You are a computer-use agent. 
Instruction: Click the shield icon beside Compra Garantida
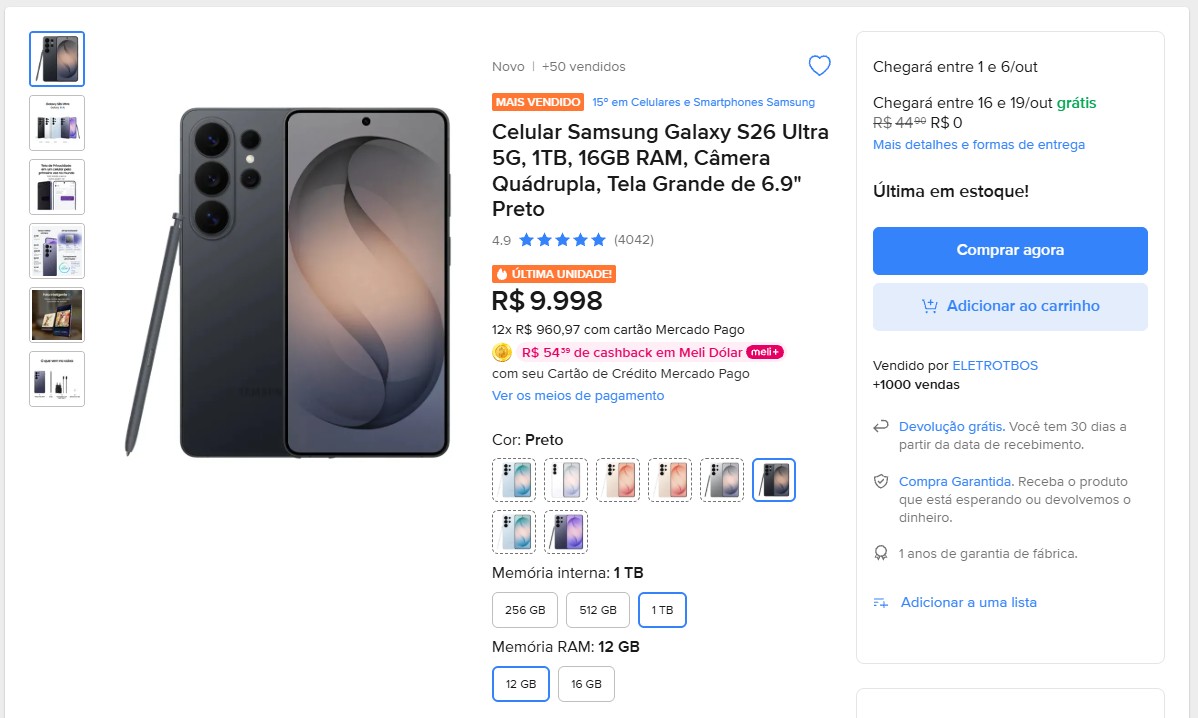pos(881,481)
